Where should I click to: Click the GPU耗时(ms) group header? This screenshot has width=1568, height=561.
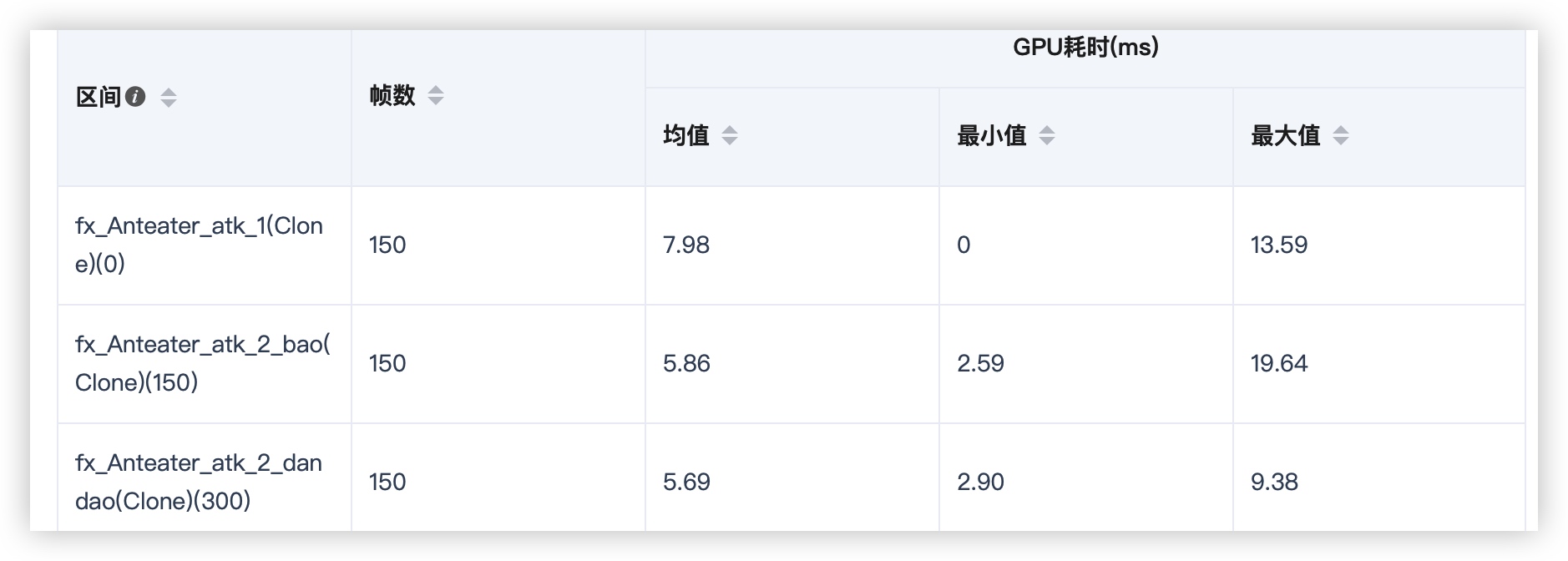[x=1085, y=48]
